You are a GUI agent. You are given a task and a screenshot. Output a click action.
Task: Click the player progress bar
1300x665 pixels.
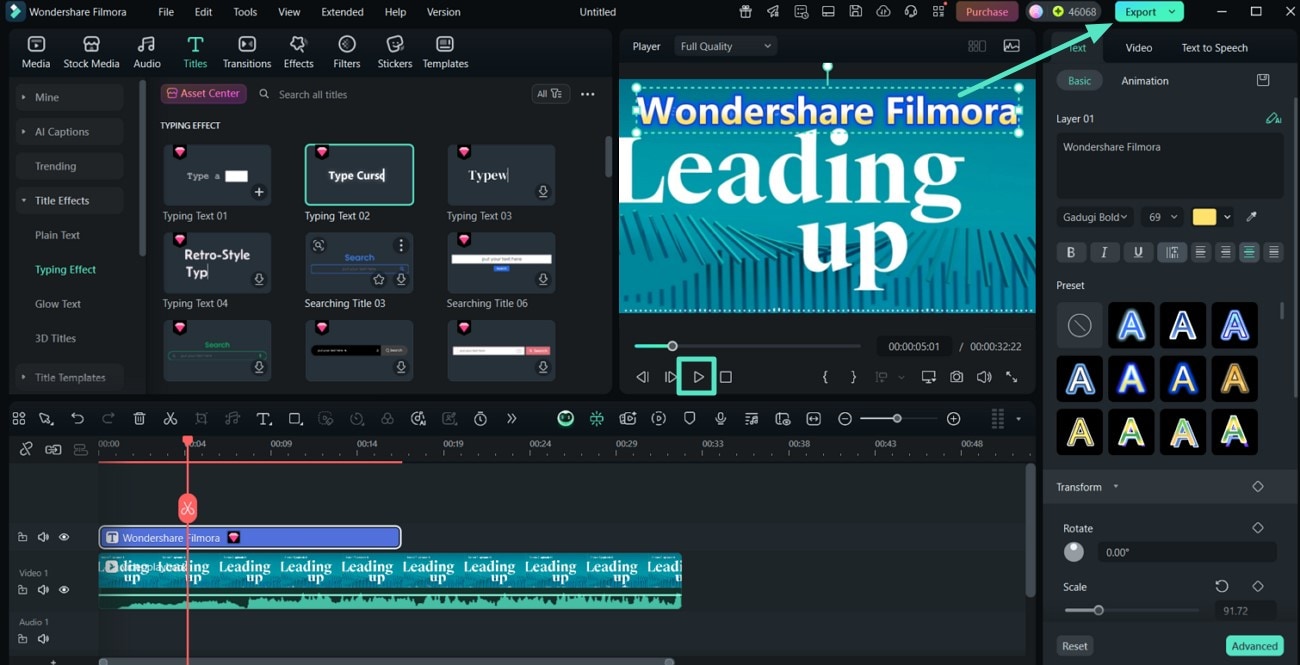tap(747, 346)
